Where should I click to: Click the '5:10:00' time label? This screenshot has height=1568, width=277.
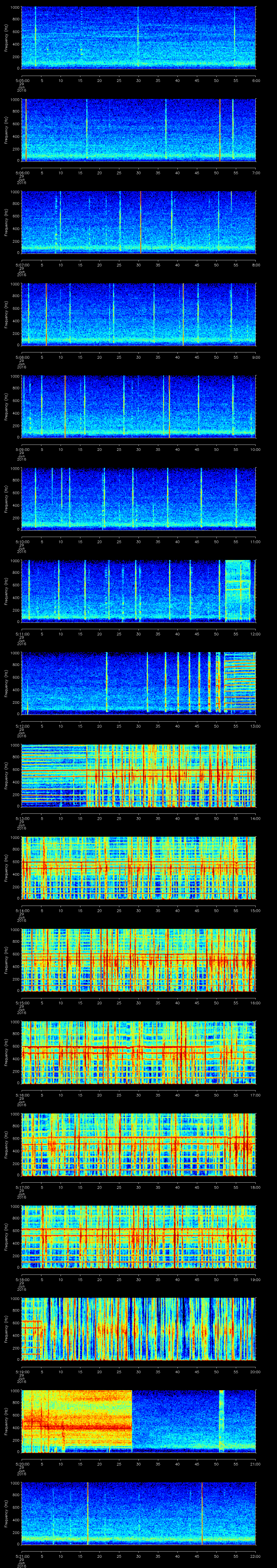coord(22,542)
